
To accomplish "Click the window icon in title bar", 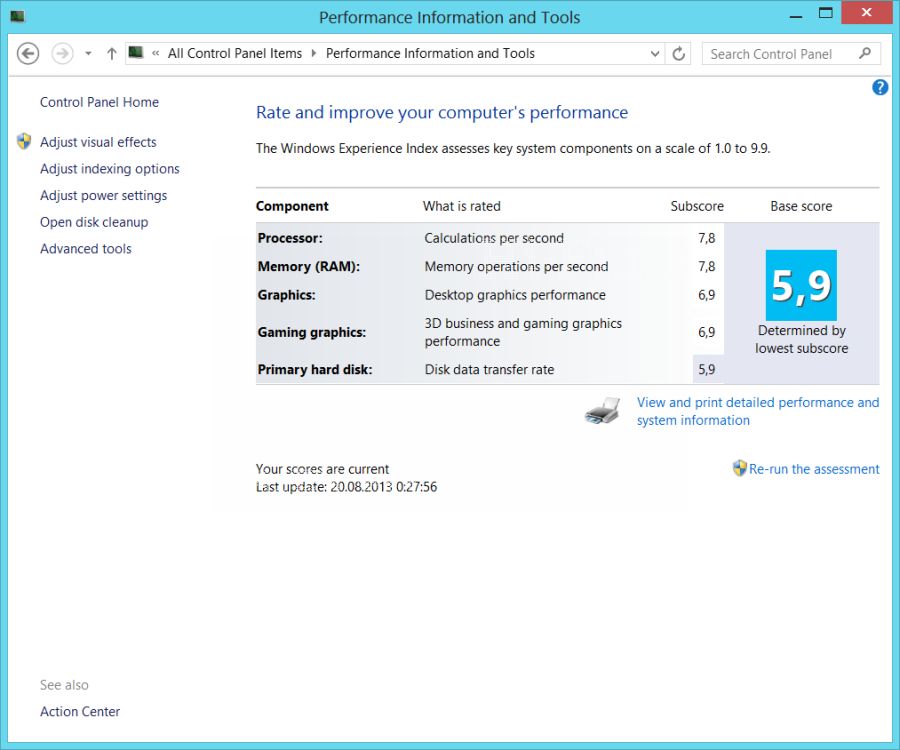I will pos(17,17).
